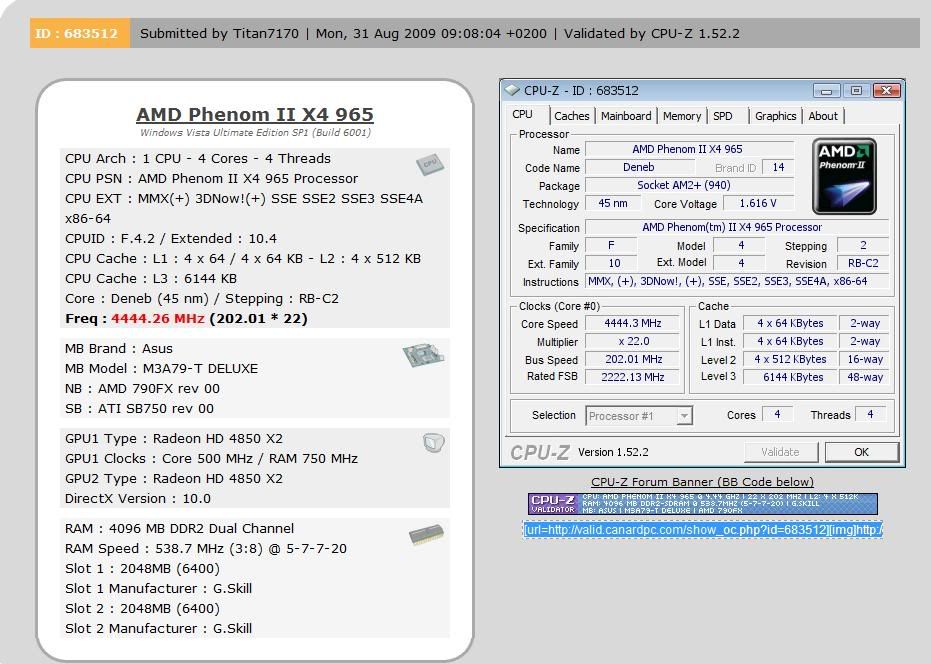Click the Brand ID value 14
The height and width of the screenshot is (664, 931).
pos(778,167)
